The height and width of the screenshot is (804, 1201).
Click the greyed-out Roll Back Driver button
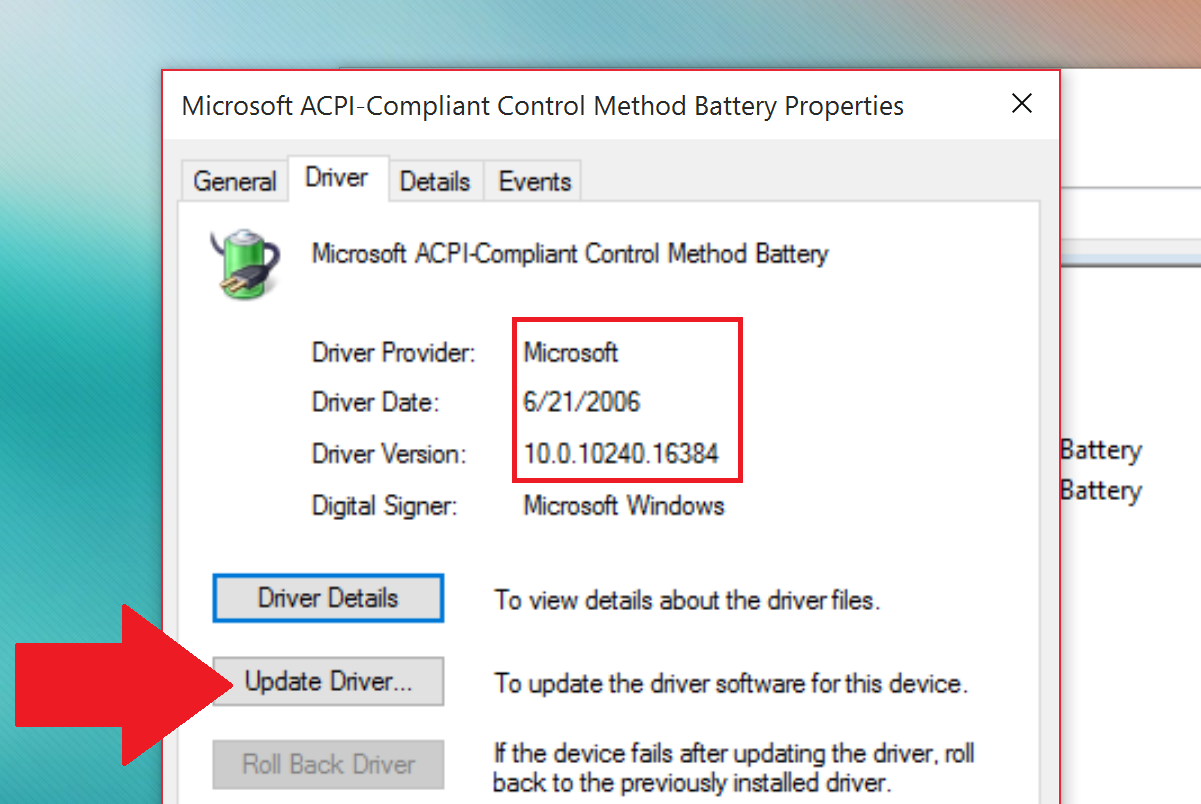[x=328, y=765]
